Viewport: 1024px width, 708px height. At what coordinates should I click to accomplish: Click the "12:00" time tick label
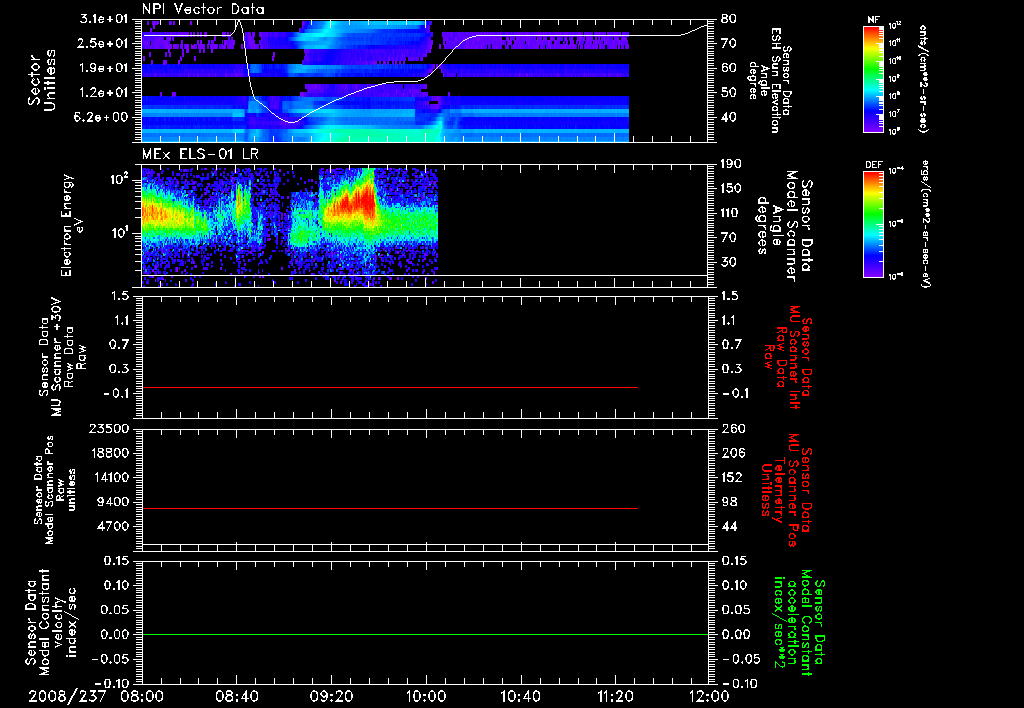709,696
